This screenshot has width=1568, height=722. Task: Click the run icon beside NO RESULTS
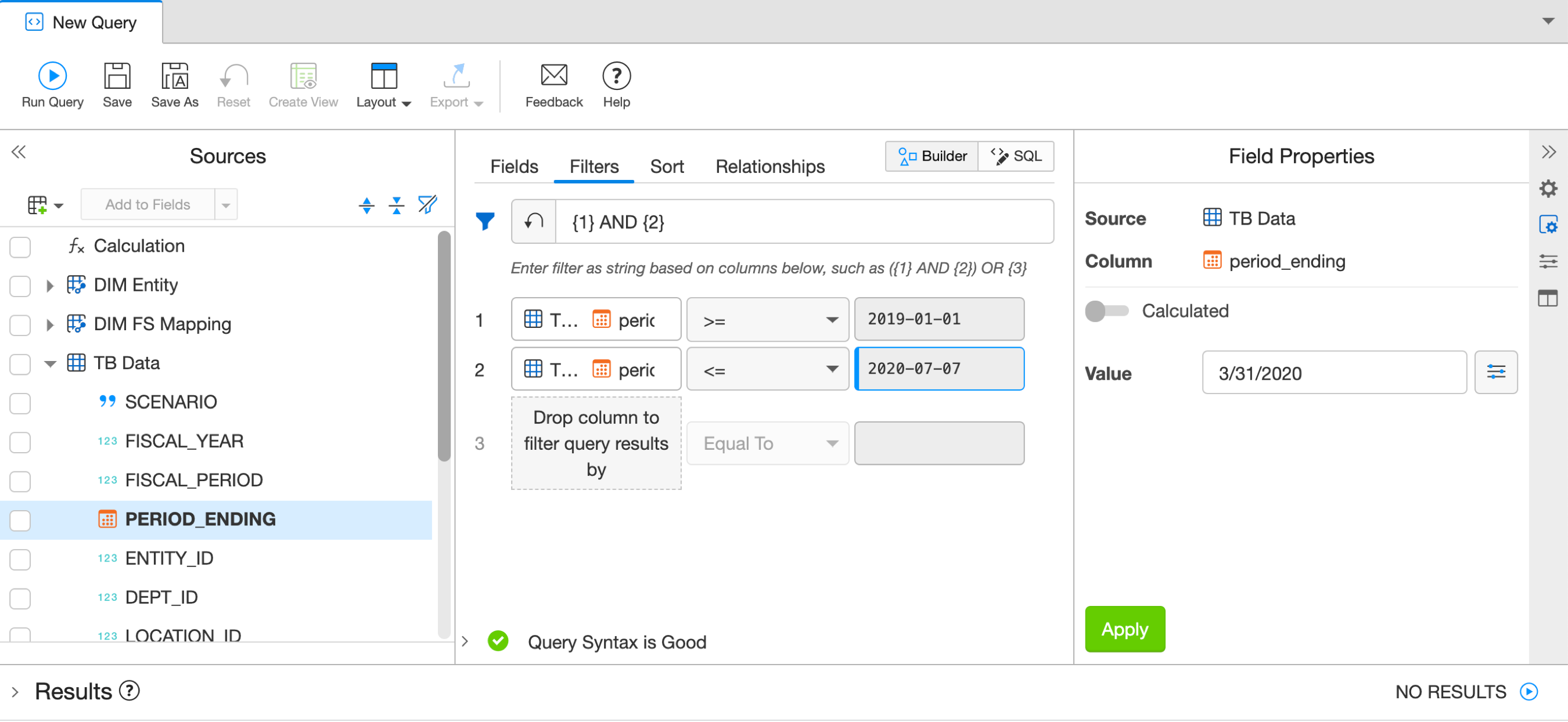(x=1529, y=692)
